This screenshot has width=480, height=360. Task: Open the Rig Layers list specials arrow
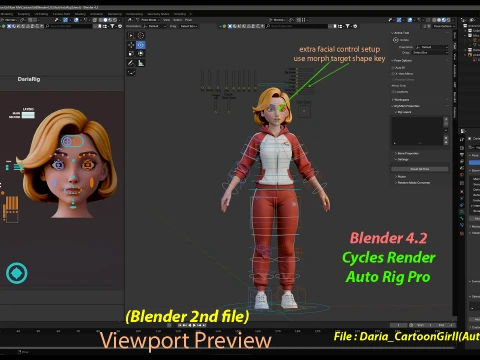[x=446, y=130]
